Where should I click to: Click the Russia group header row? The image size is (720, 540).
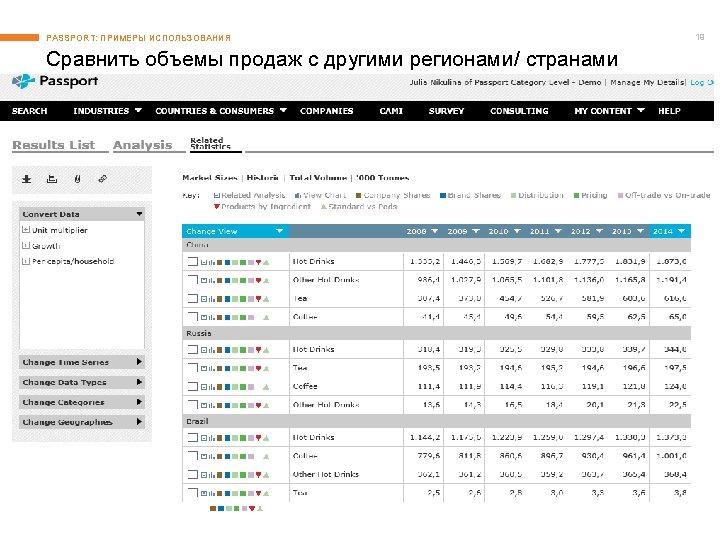[x=436, y=333]
